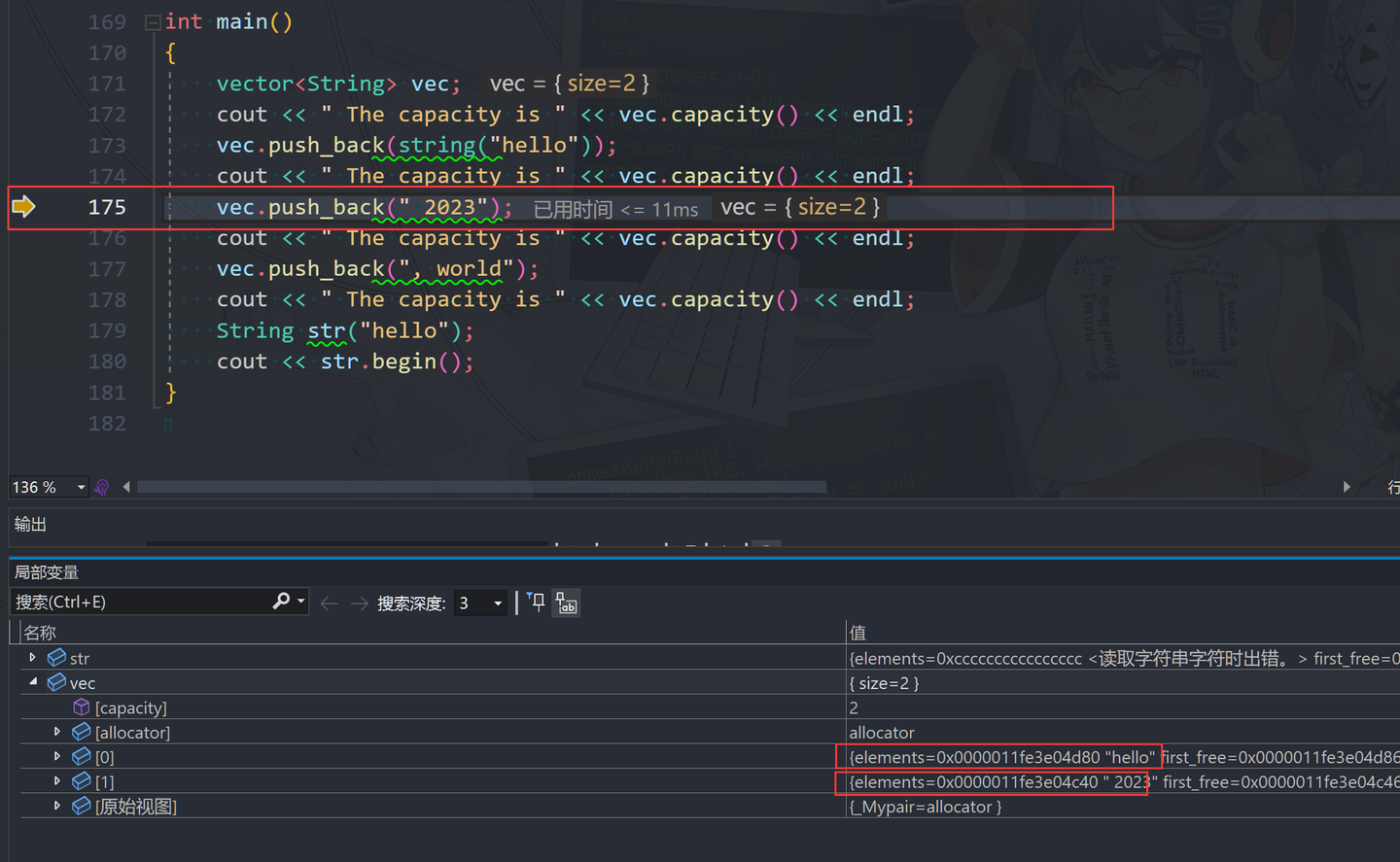Click the 行 line indicator near the scrollbar
The image size is (1400, 862).
click(x=1392, y=487)
